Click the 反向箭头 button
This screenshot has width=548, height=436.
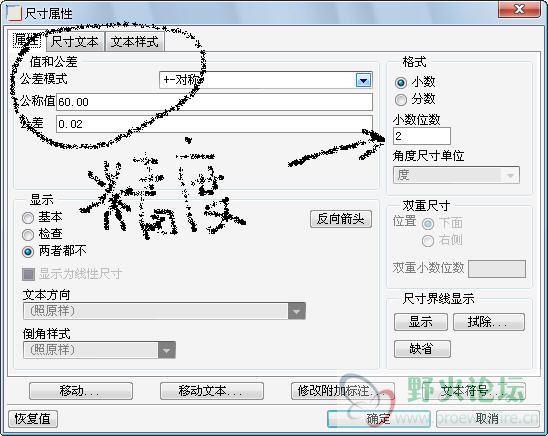(341, 219)
